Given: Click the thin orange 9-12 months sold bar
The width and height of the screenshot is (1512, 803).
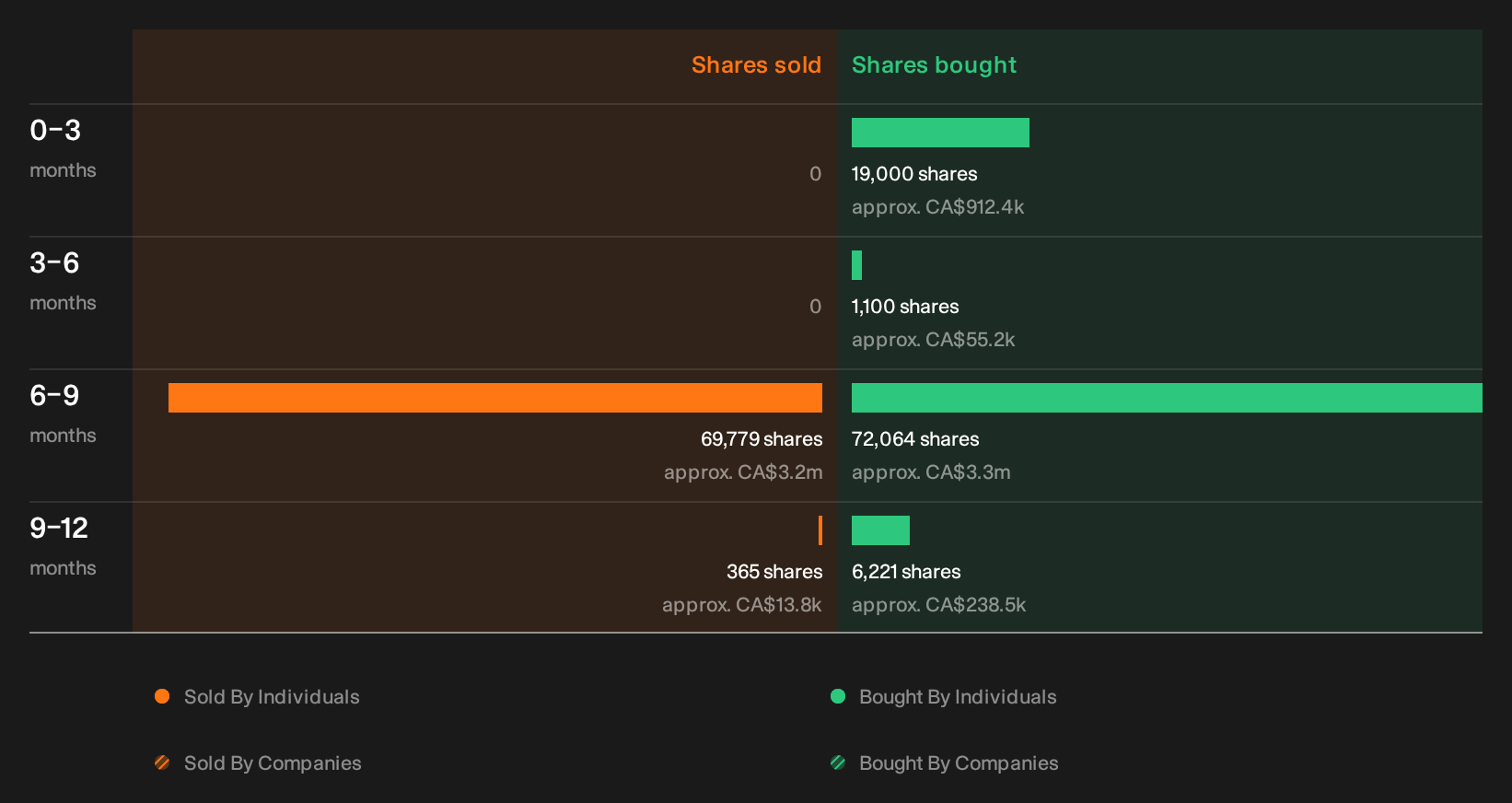Looking at the screenshot, I should tap(820, 530).
